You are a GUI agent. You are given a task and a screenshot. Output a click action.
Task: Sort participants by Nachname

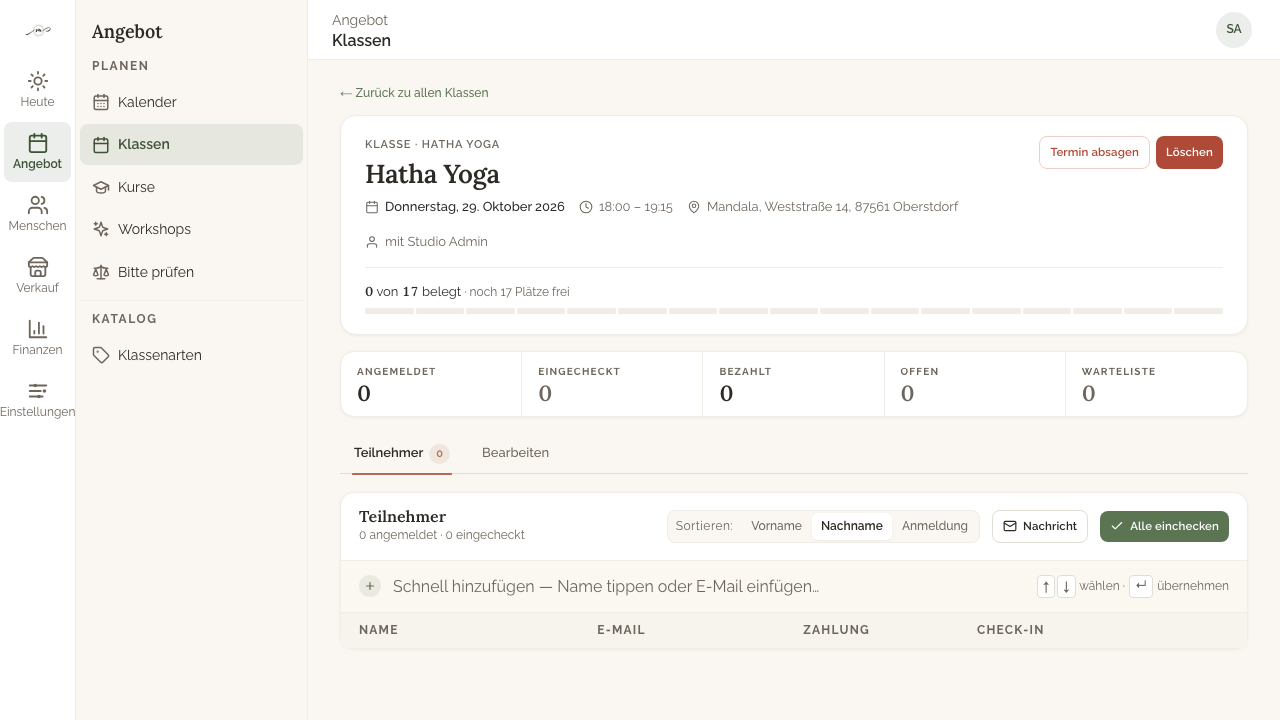[x=852, y=526]
